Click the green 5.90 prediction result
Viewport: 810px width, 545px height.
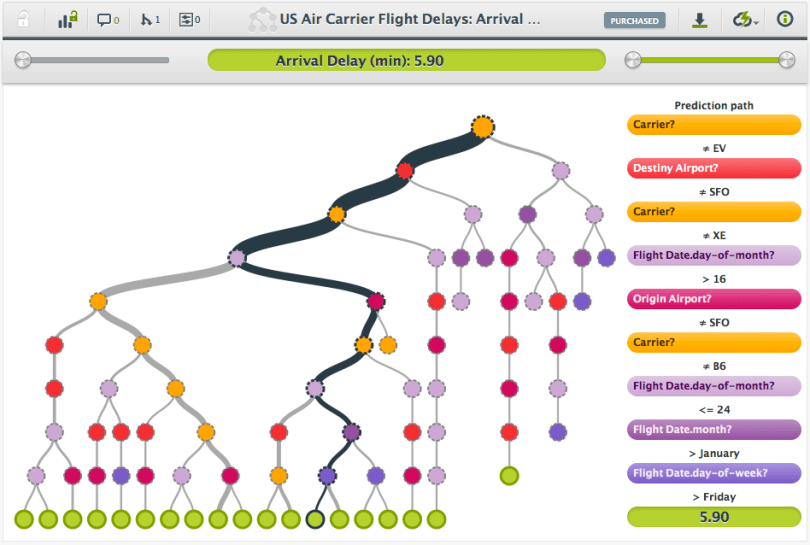click(714, 516)
